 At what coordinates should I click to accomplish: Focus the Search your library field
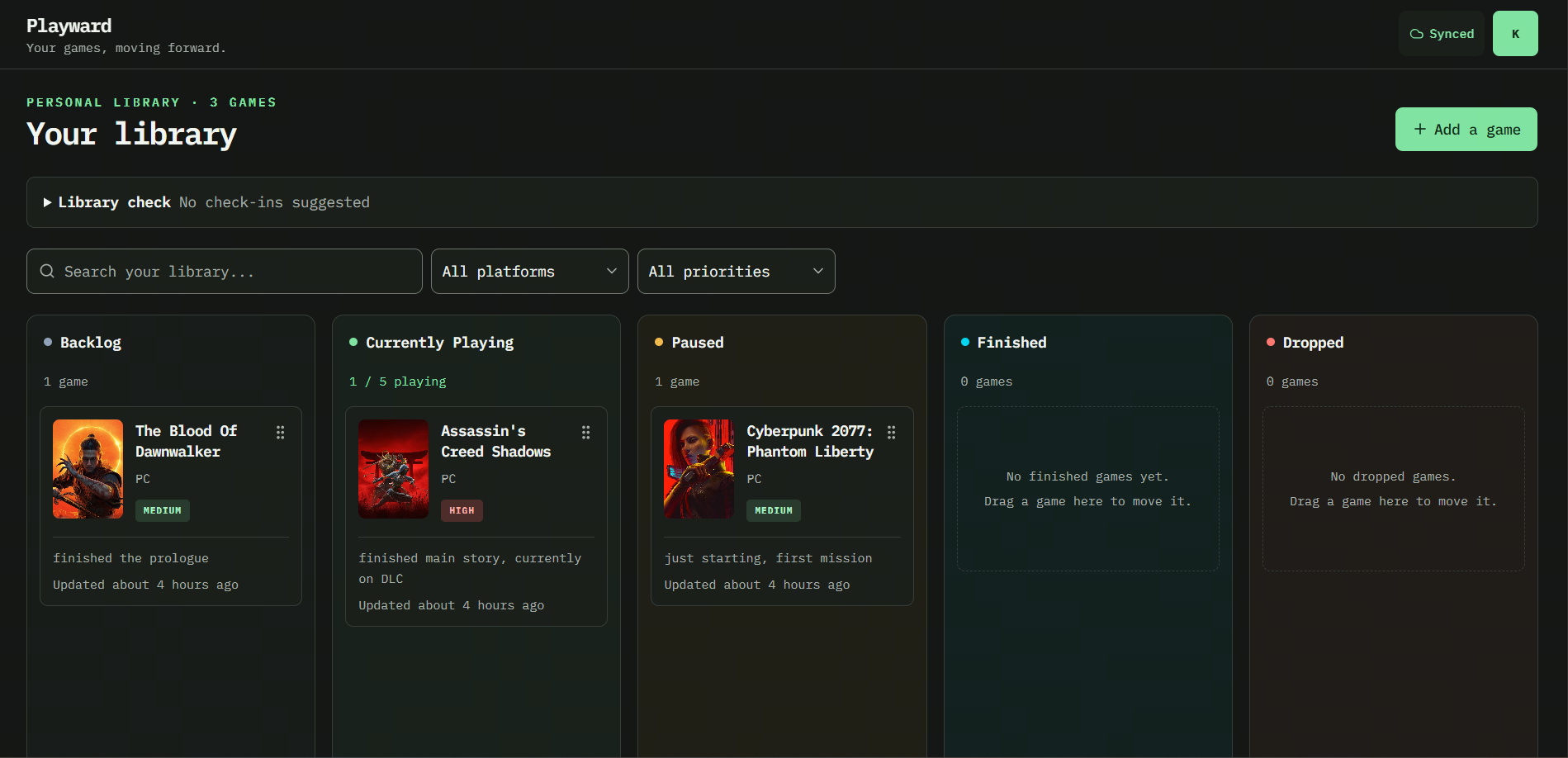[x=225, y=271]
